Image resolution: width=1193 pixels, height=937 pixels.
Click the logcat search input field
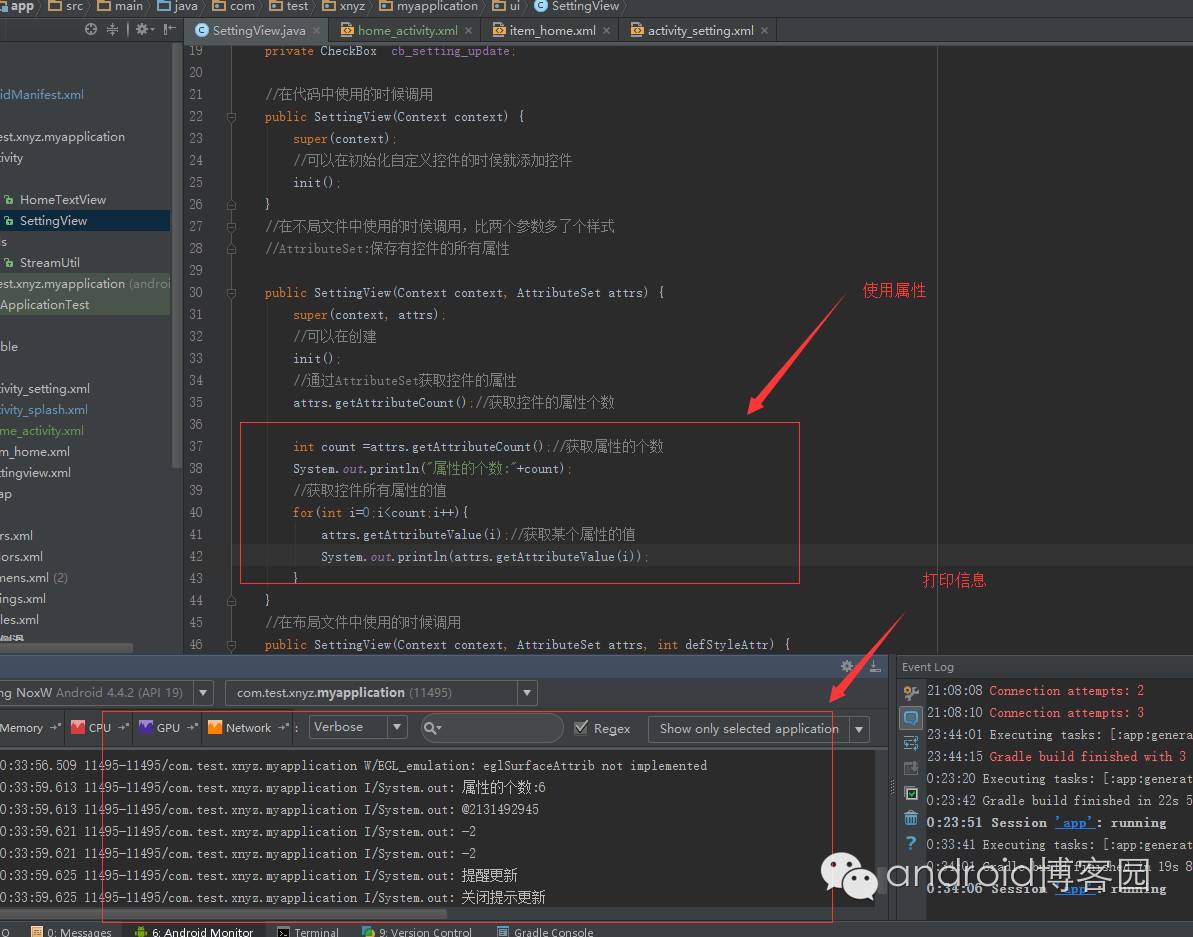coord(492,728)
